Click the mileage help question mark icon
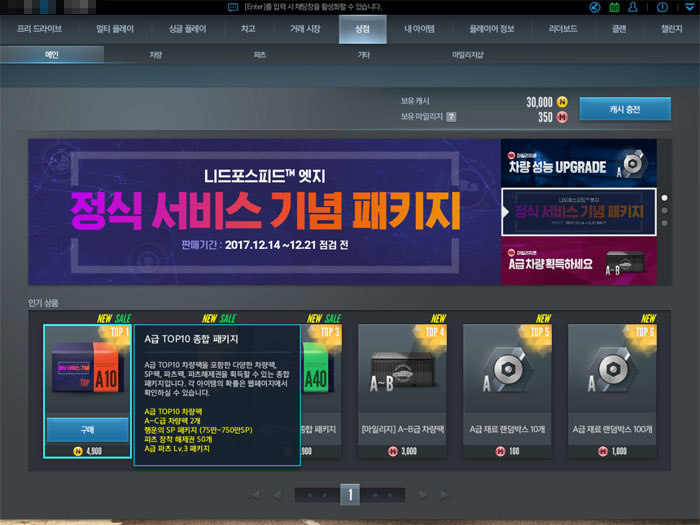The width and height of the screenshot is (700, 525). (451, 117)
